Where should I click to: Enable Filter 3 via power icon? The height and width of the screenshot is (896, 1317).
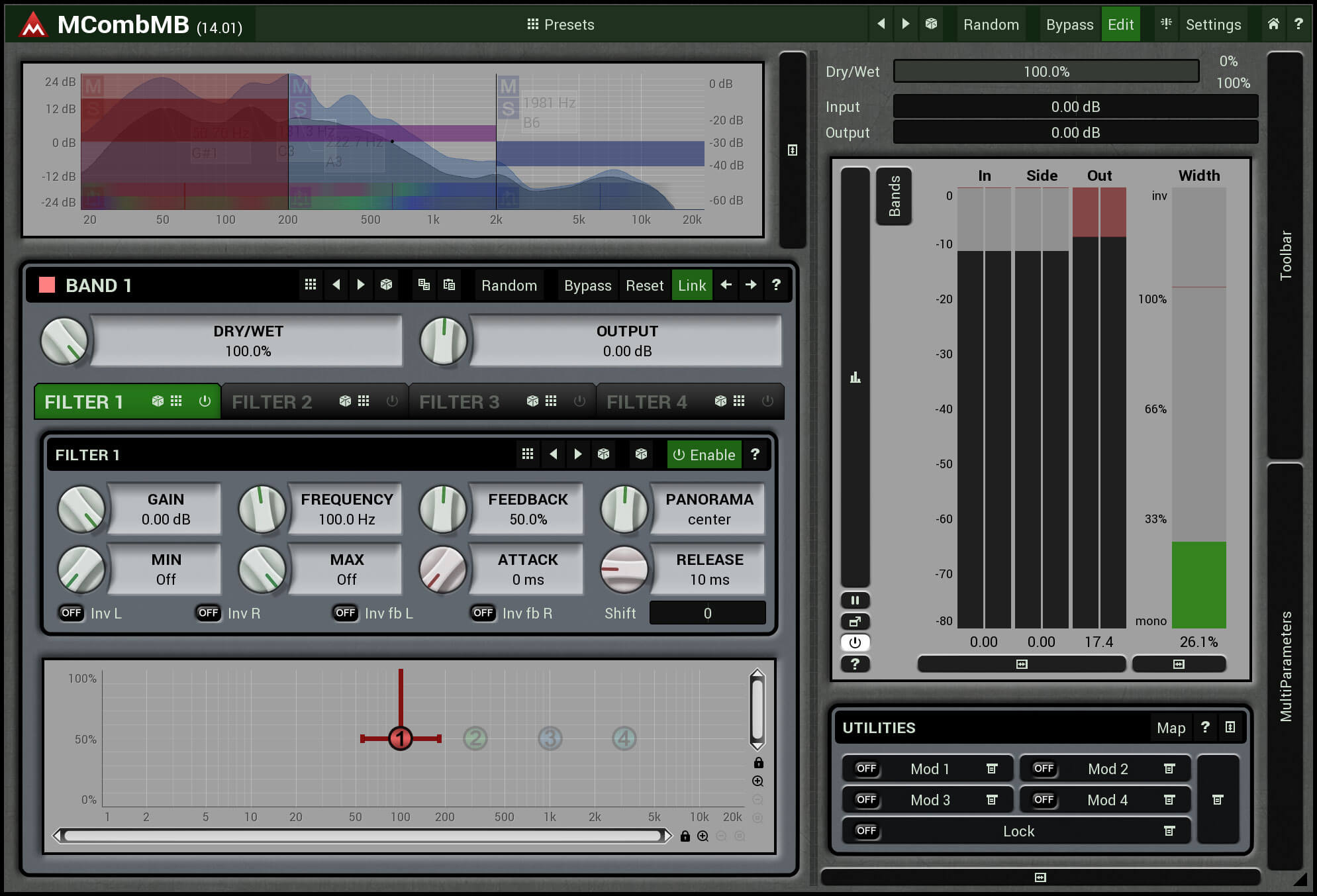pos(579,401)
